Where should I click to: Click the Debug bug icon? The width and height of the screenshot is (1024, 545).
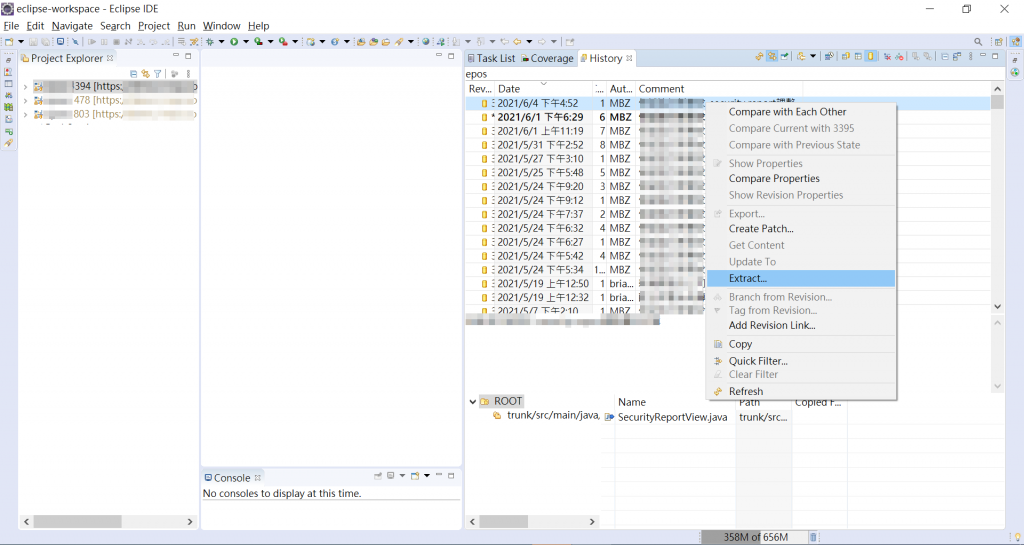tap(210, 42)
